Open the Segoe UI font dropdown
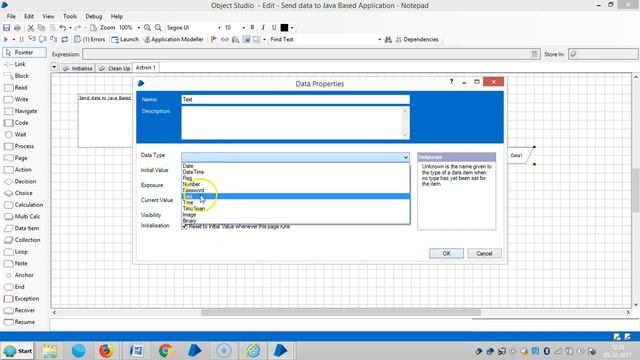This screenshot has height=360, width=640. [x=219, y=28]
